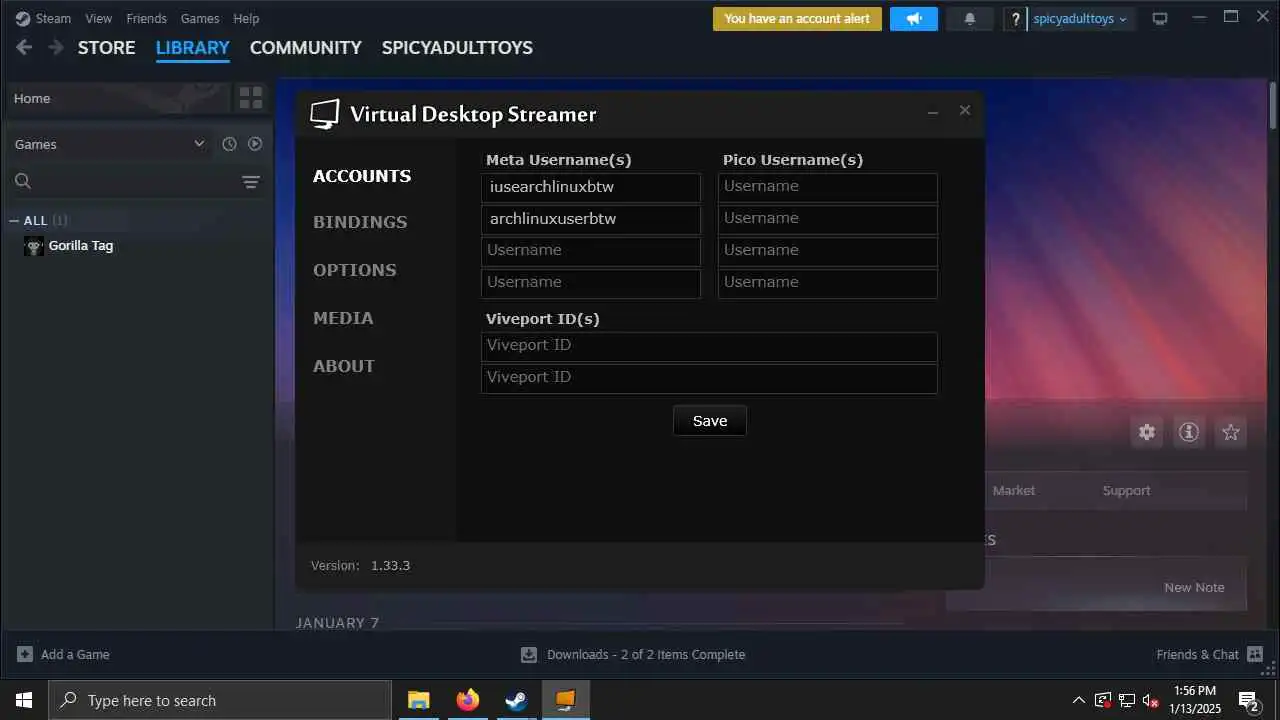Open the Windows notification center icon
This screenshot has height=720, width=1280.
pyautogui.click(x=1248, y=700)
